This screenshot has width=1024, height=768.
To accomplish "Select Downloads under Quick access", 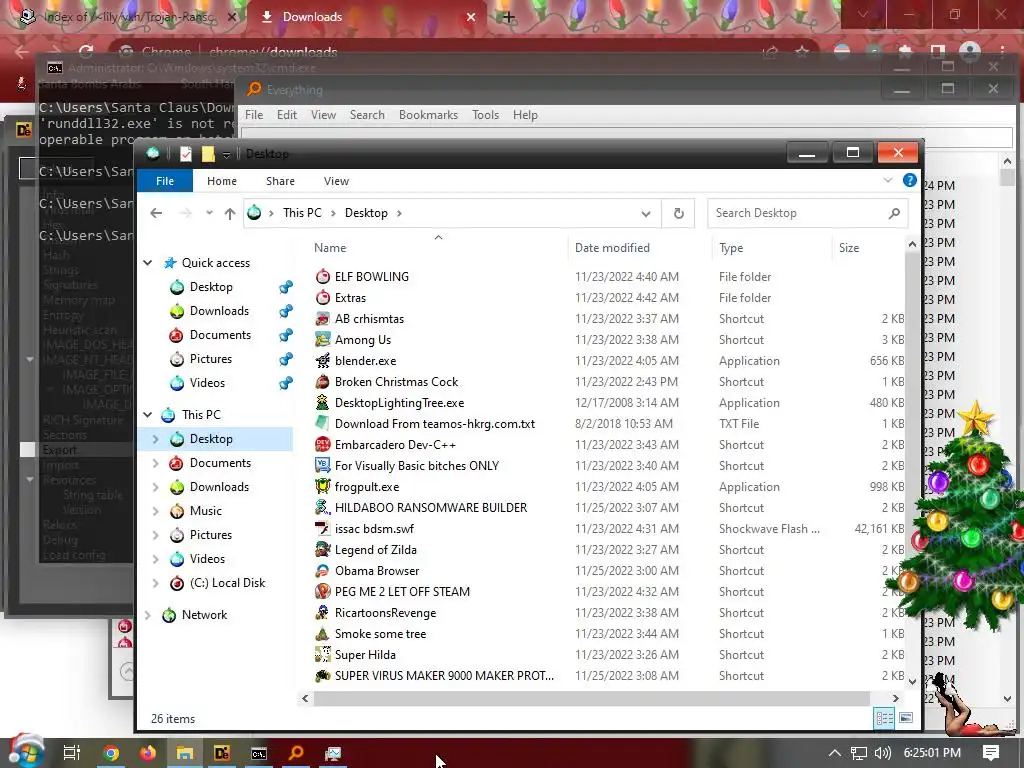I will 219,311.
